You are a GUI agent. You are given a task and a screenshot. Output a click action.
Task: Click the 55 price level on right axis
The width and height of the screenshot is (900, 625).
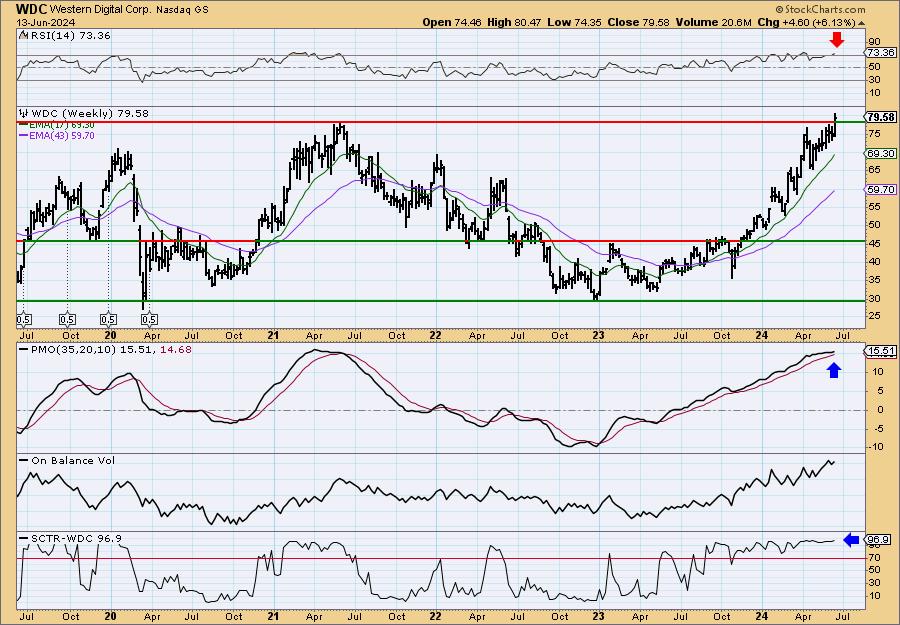pyautogui.click(x=874, y=206)
